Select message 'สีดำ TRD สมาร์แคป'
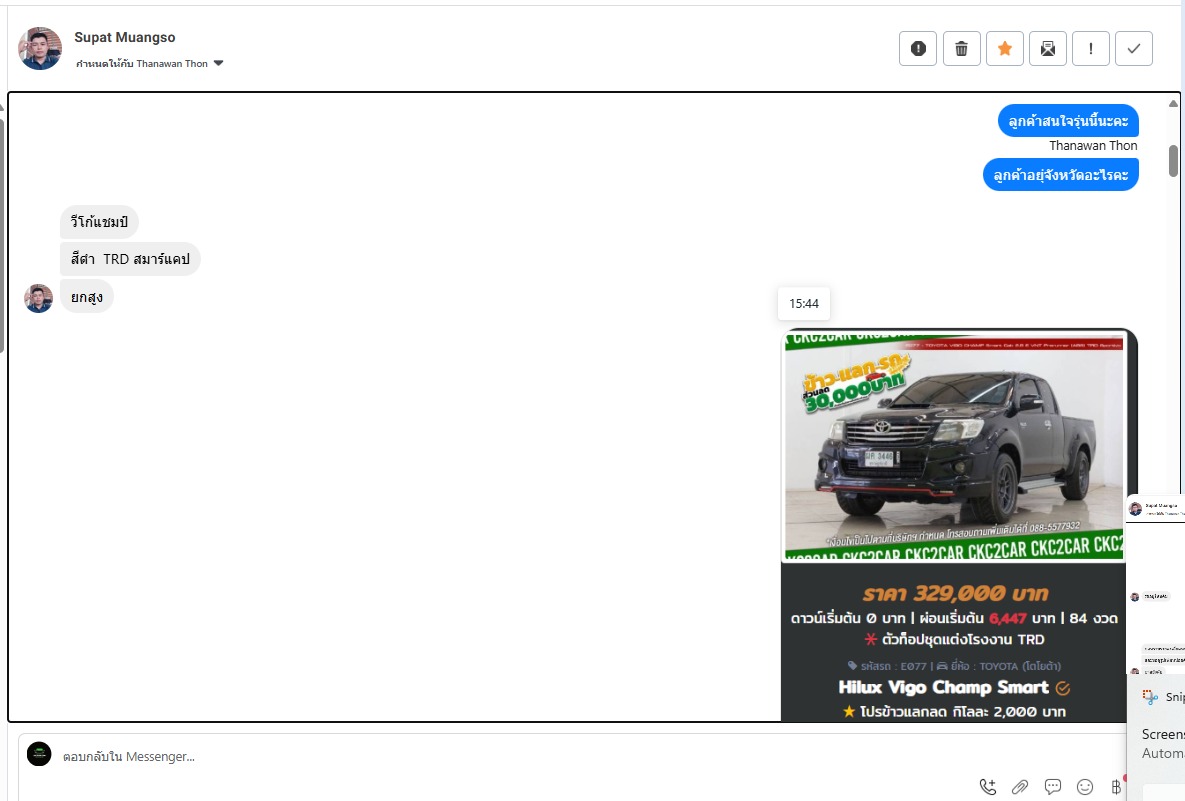The width and height of the screenshot is (1185, 801). [130, 259]
